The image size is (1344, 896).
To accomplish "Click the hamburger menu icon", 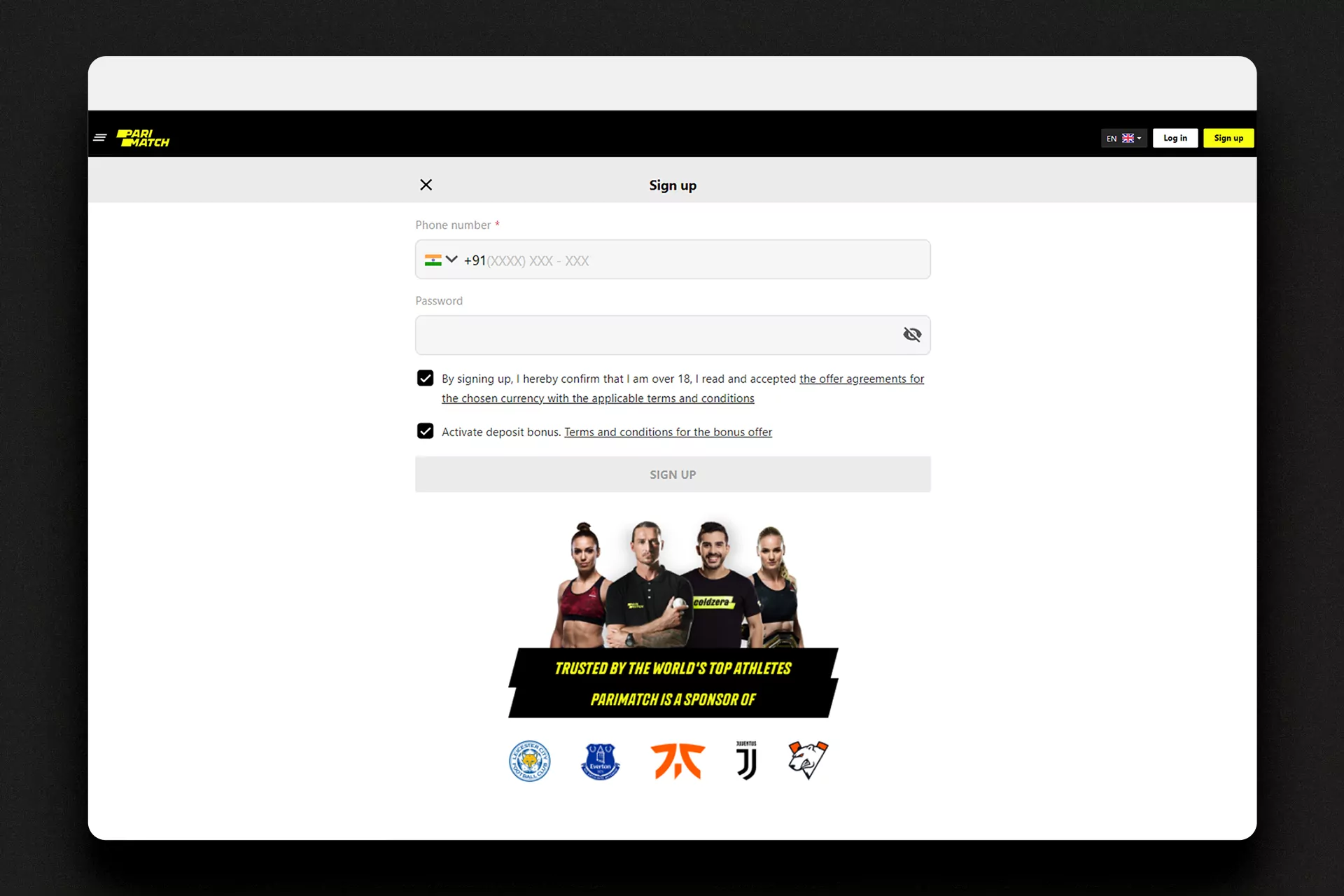I will pos(101,138).
